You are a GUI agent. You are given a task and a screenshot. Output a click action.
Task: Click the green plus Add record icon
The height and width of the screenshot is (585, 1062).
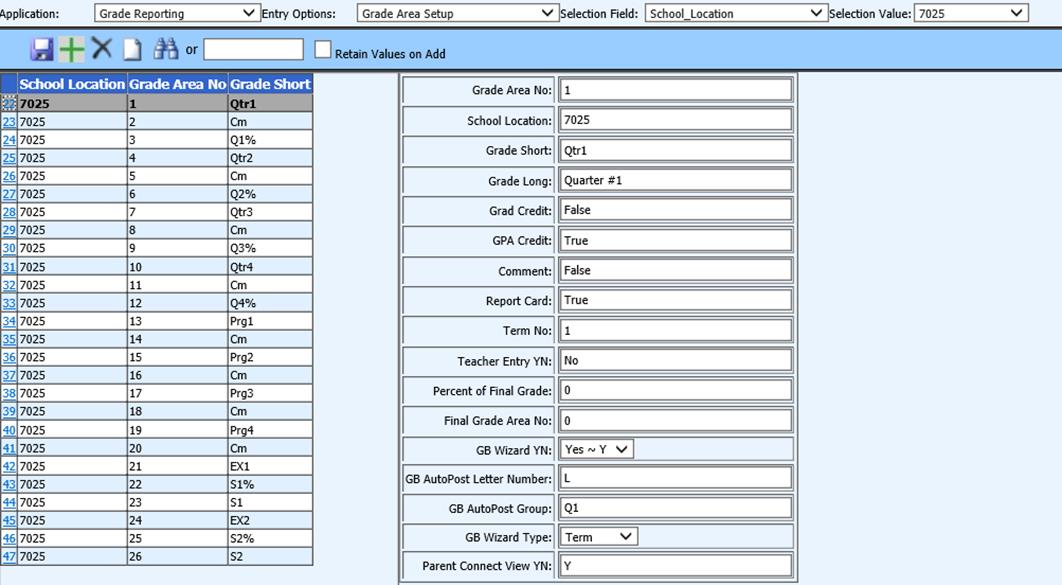pos(71,49)
